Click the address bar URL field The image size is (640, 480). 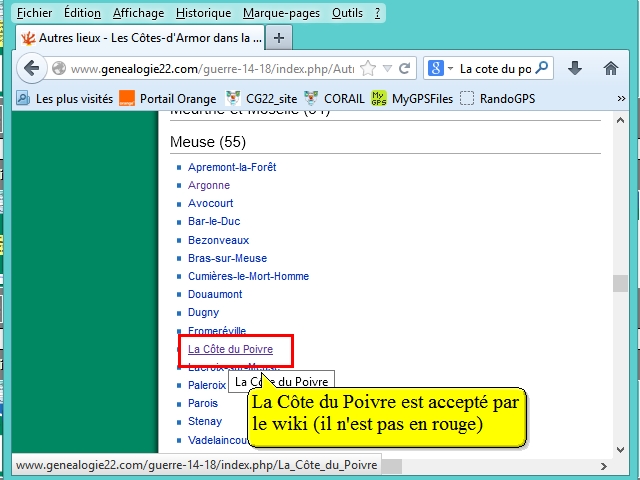[212, 69]
